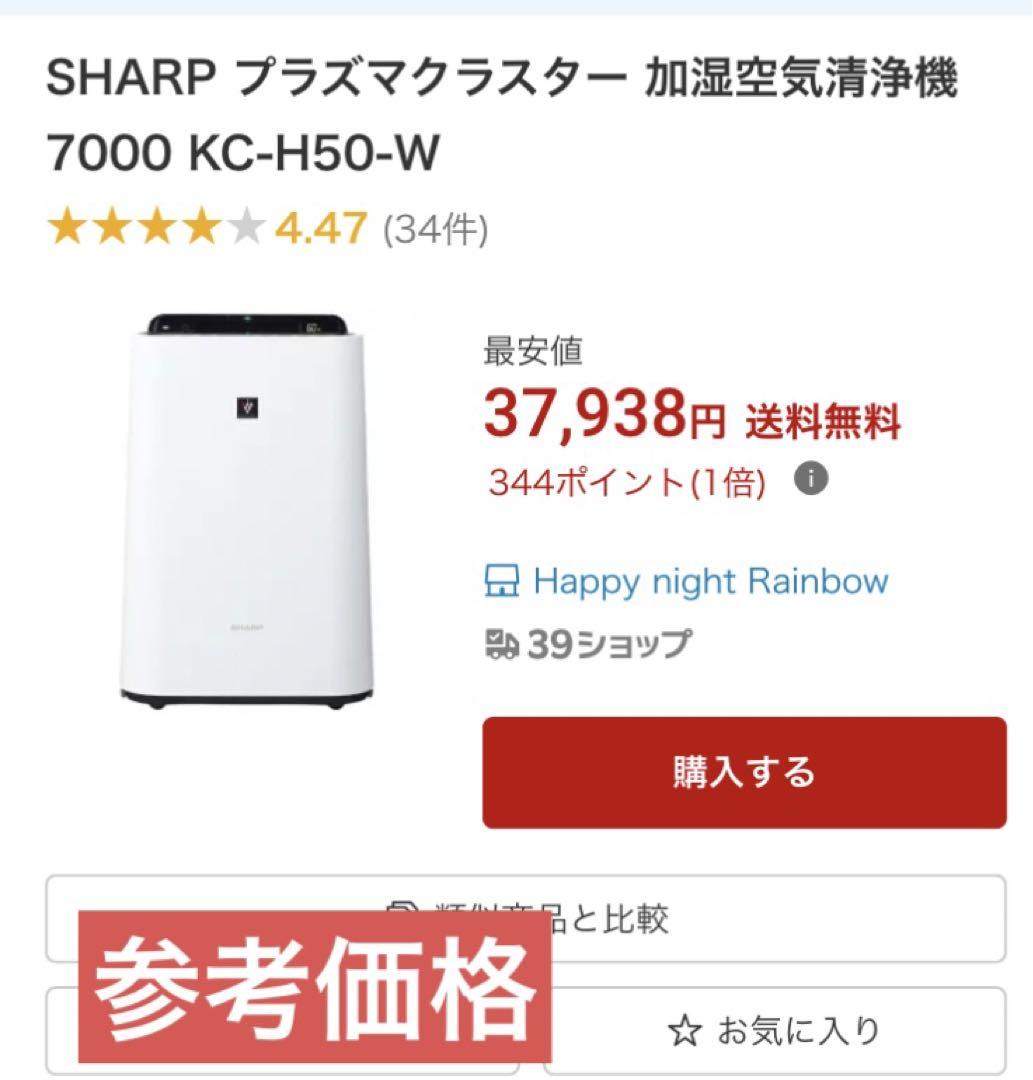
Task: Click the 4.47 rating score
Action: coord(320,229)
